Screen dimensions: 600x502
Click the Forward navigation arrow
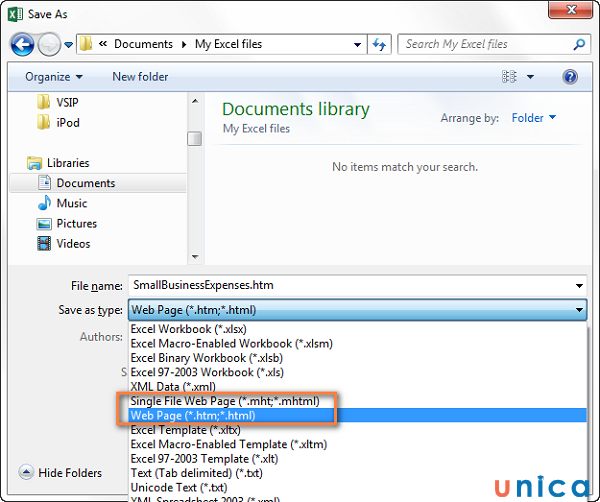pos(49,44)
